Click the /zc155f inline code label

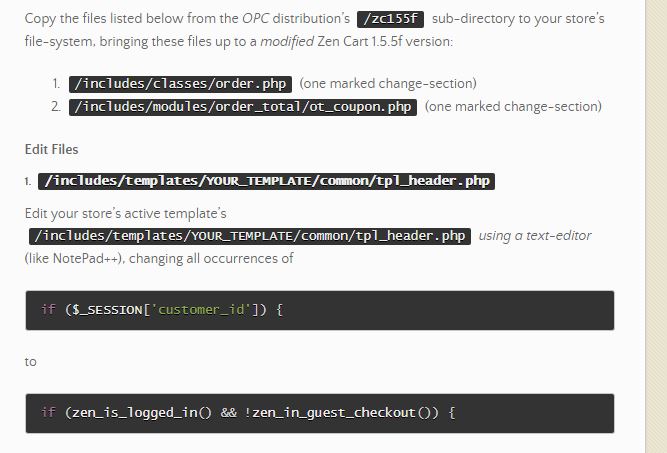point(390,19)
